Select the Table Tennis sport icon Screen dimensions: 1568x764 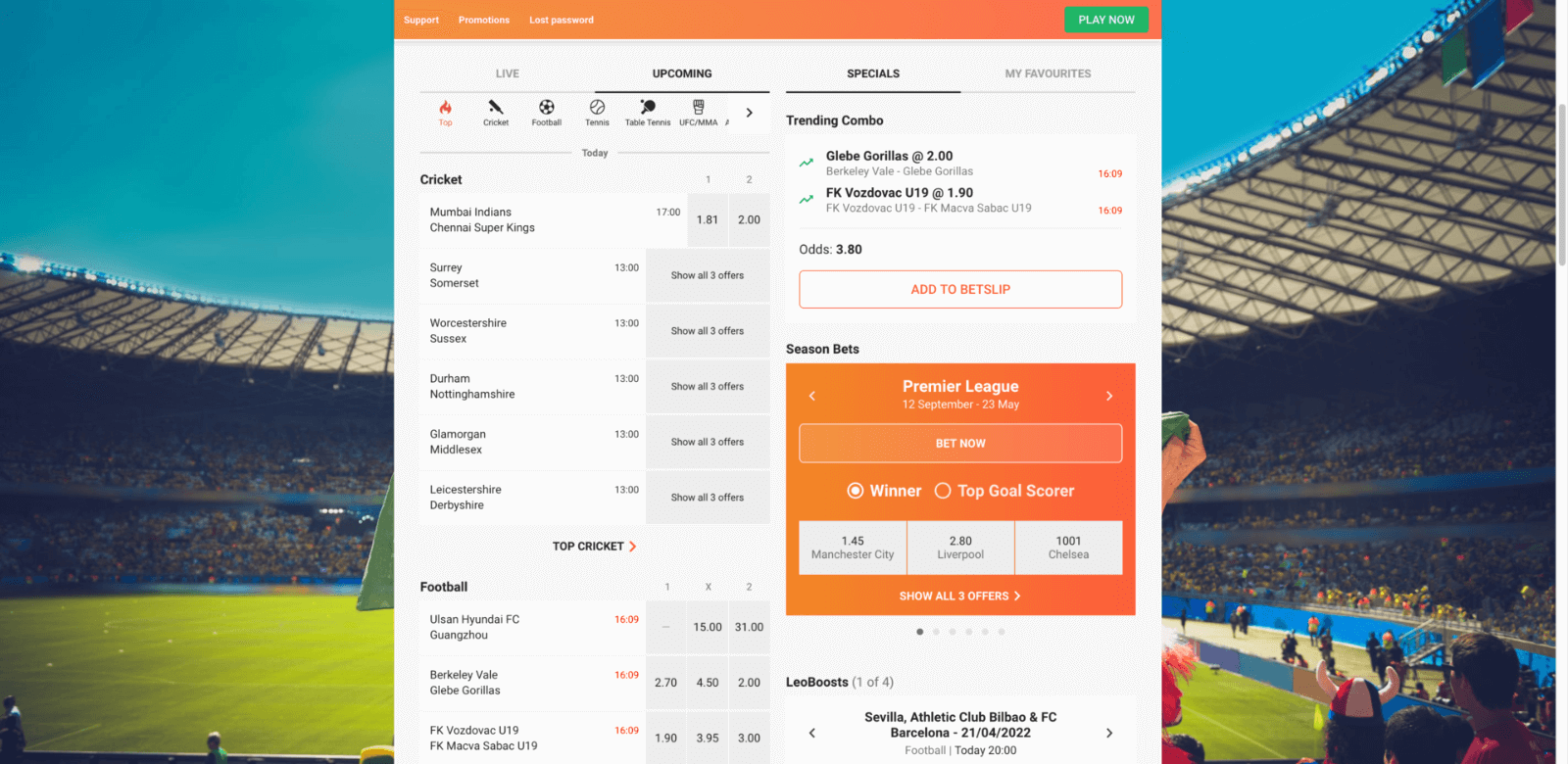(648, 113)
